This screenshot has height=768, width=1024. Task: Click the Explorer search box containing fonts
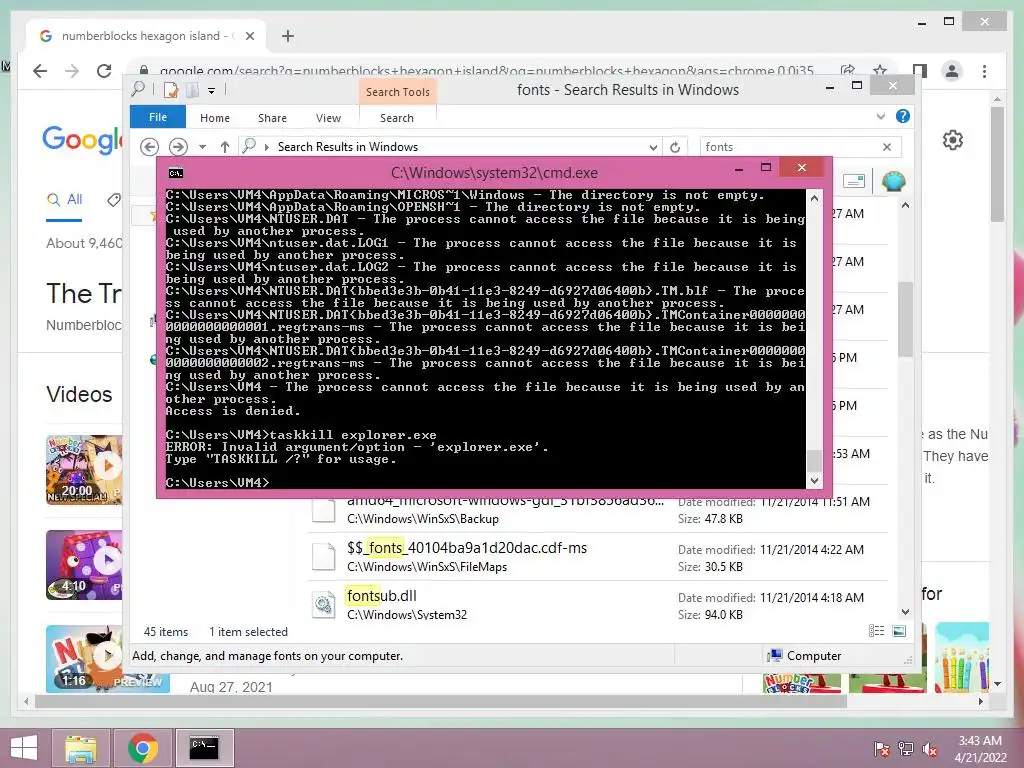coord(790,147)
